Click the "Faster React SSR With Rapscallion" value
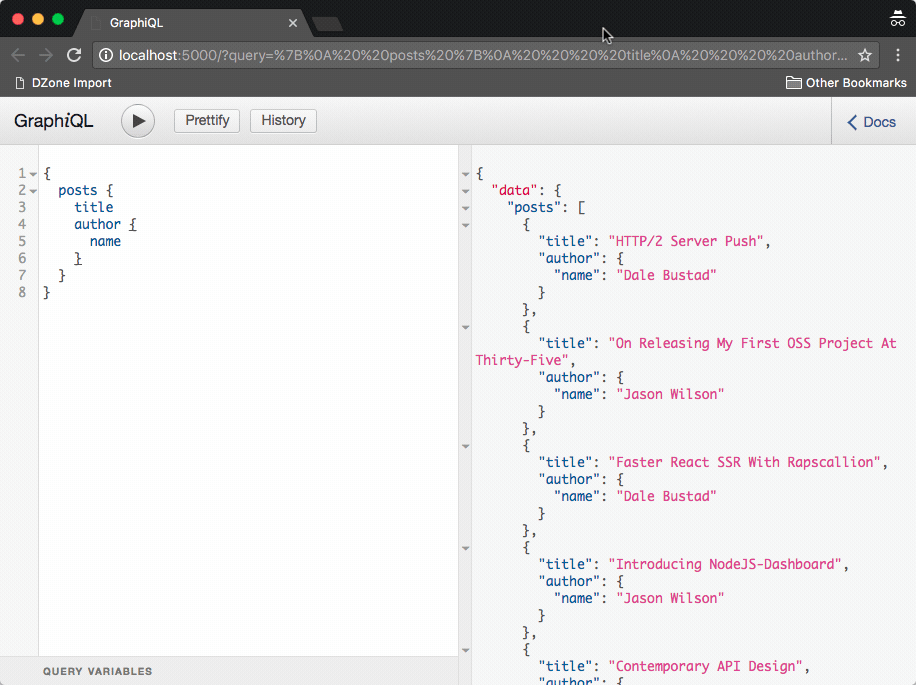The image size is (916, 685). tap(744, 462)
